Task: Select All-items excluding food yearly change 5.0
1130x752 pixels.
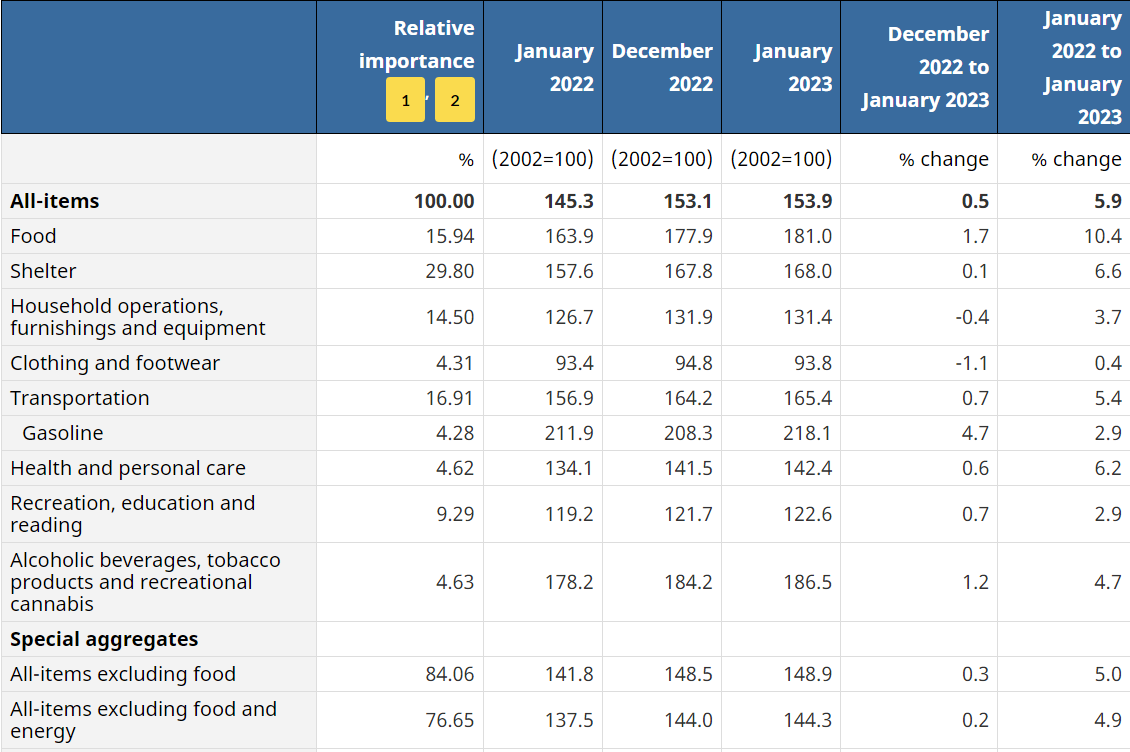Action: pyautogui.click(x=1108, y=674)
